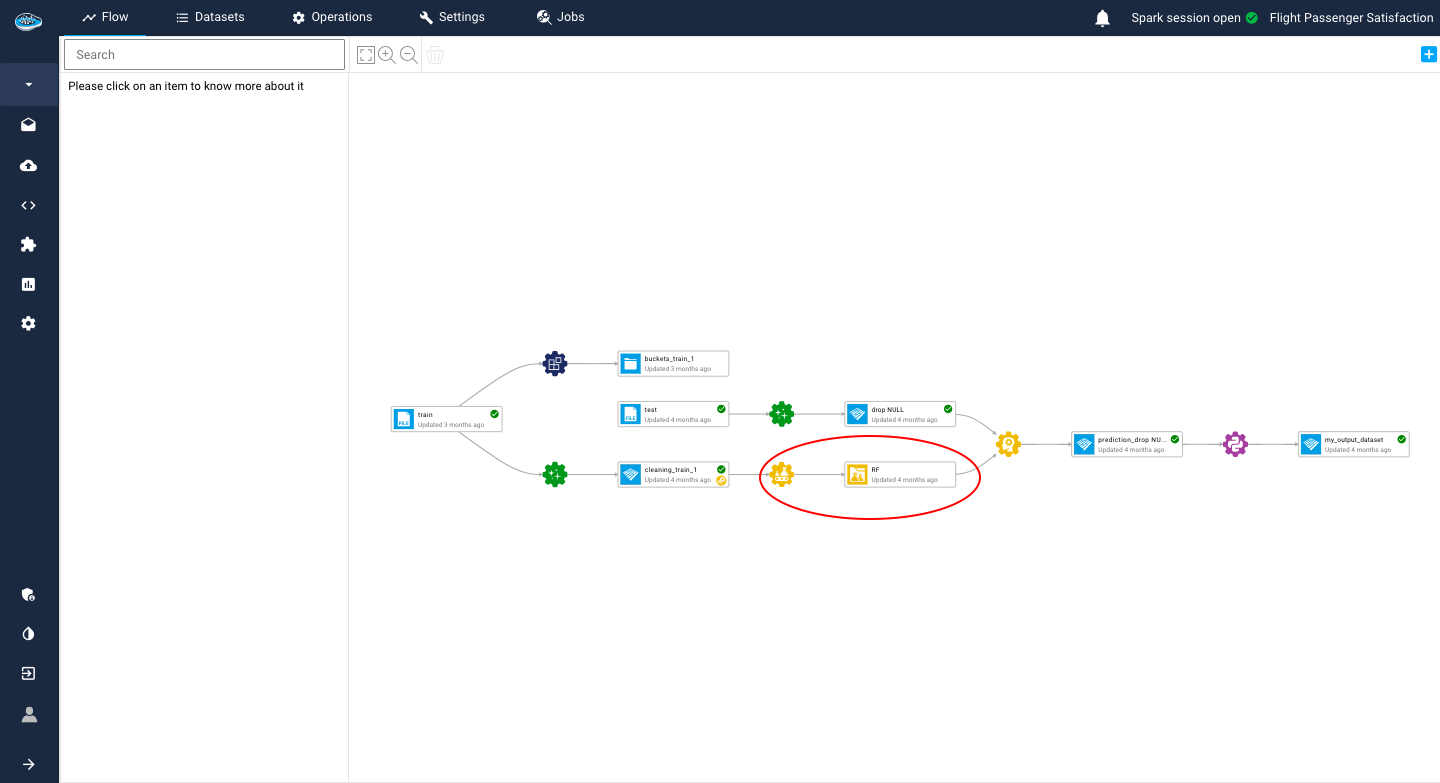Switch to the Datasets tab
The height and width of the screenshot is (783, 1440).
coord(210,17)
